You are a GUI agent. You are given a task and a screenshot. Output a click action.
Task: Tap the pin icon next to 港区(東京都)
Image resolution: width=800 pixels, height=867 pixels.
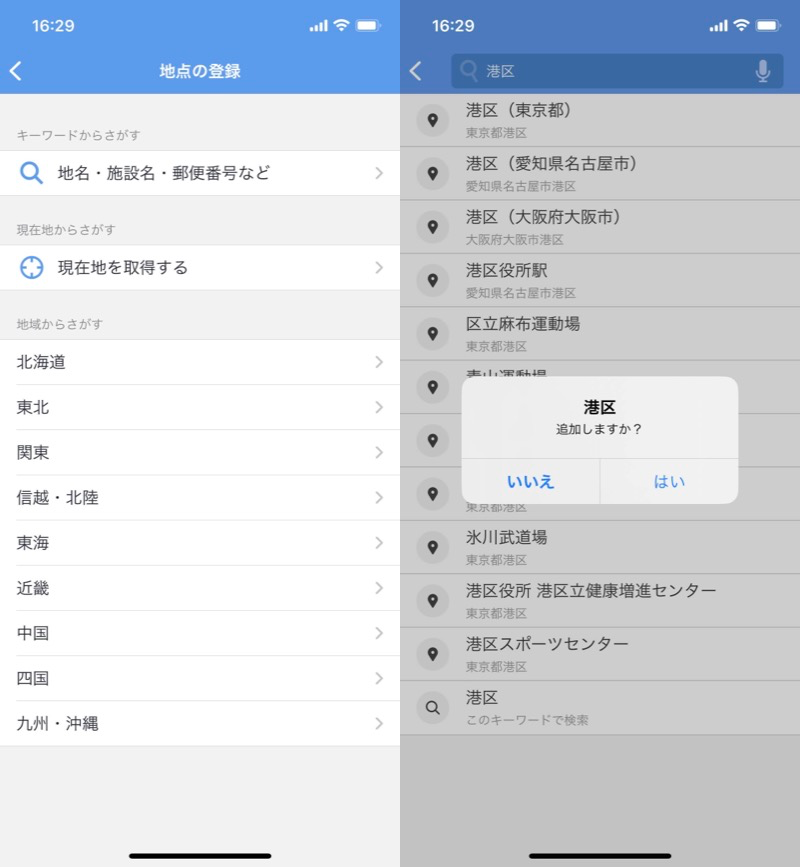[432, 120]
